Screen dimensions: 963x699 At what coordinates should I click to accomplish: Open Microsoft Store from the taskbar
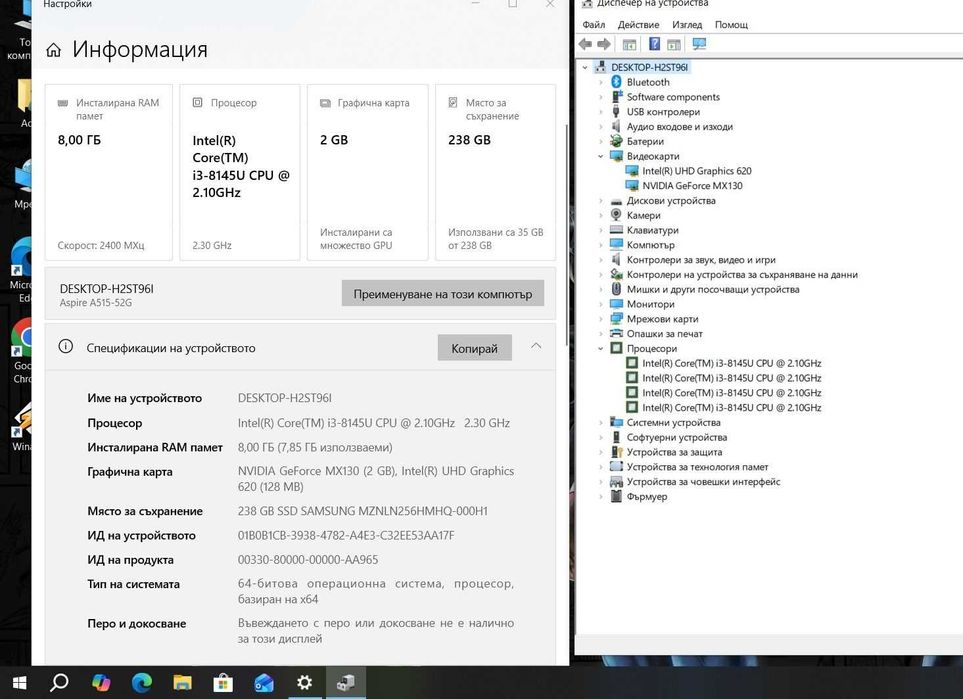(223, 682)
